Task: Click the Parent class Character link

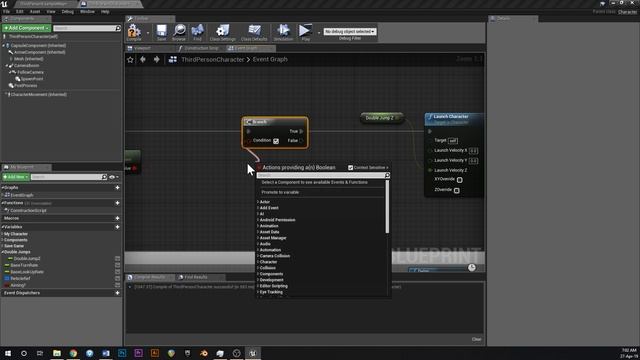Action: pyautogui.click(x=627, y=12)
